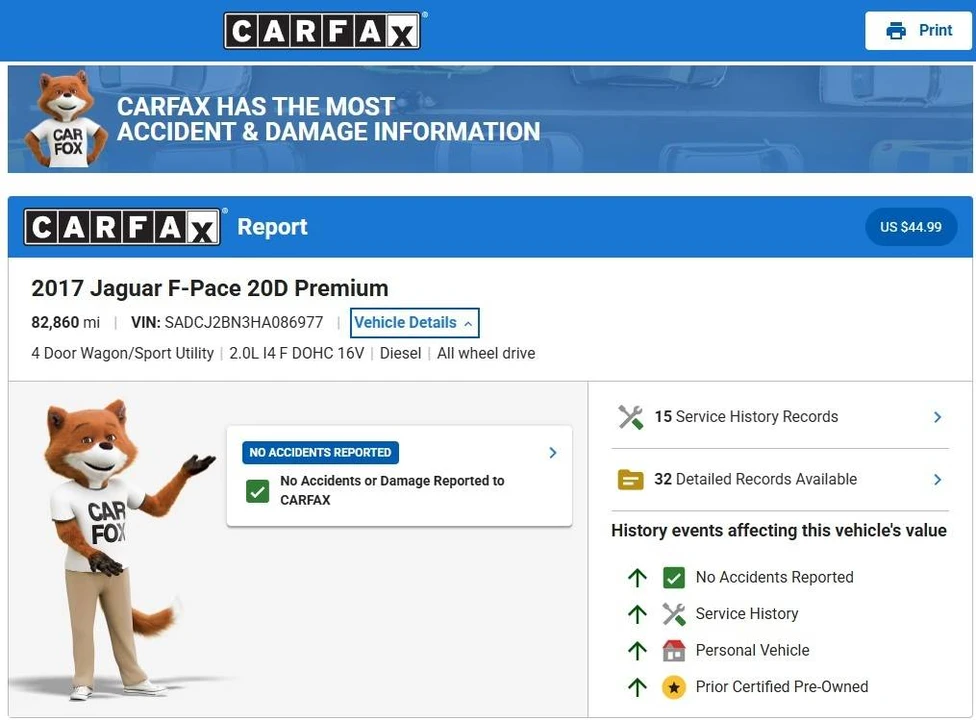Screen dimensions: 976x720
Task: Click the up arrow beside Service History
Action: (637, 614)
